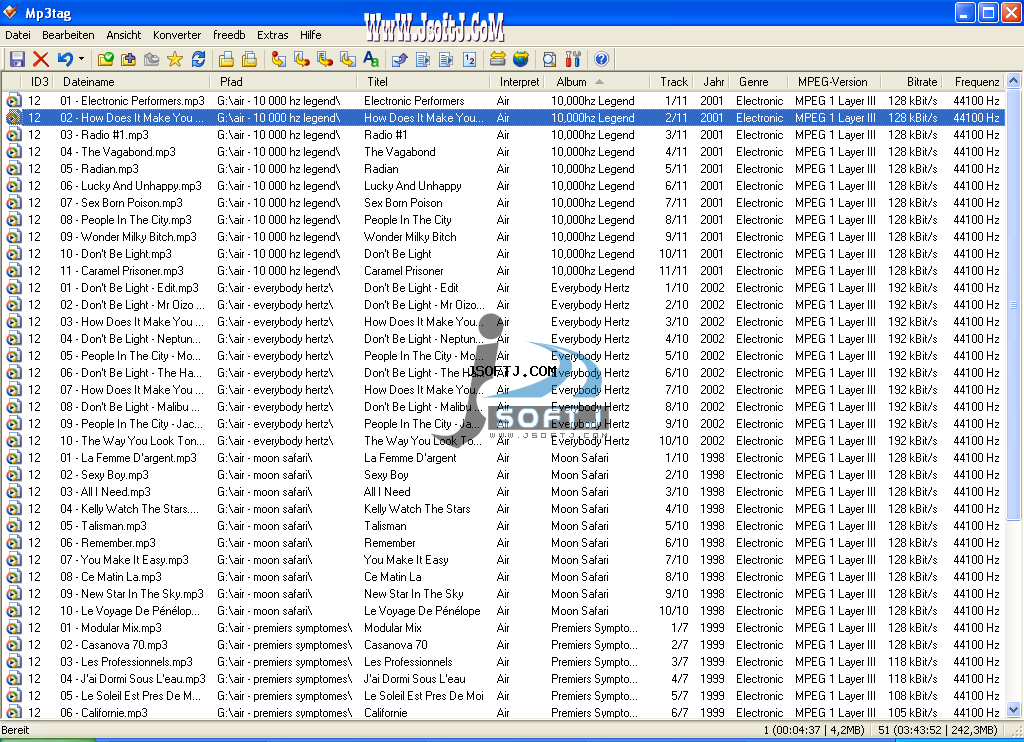The width and height of the screenshot is (1024, 742).
Task: Run Filename to Filename converter icon
Action: (325, 59)
